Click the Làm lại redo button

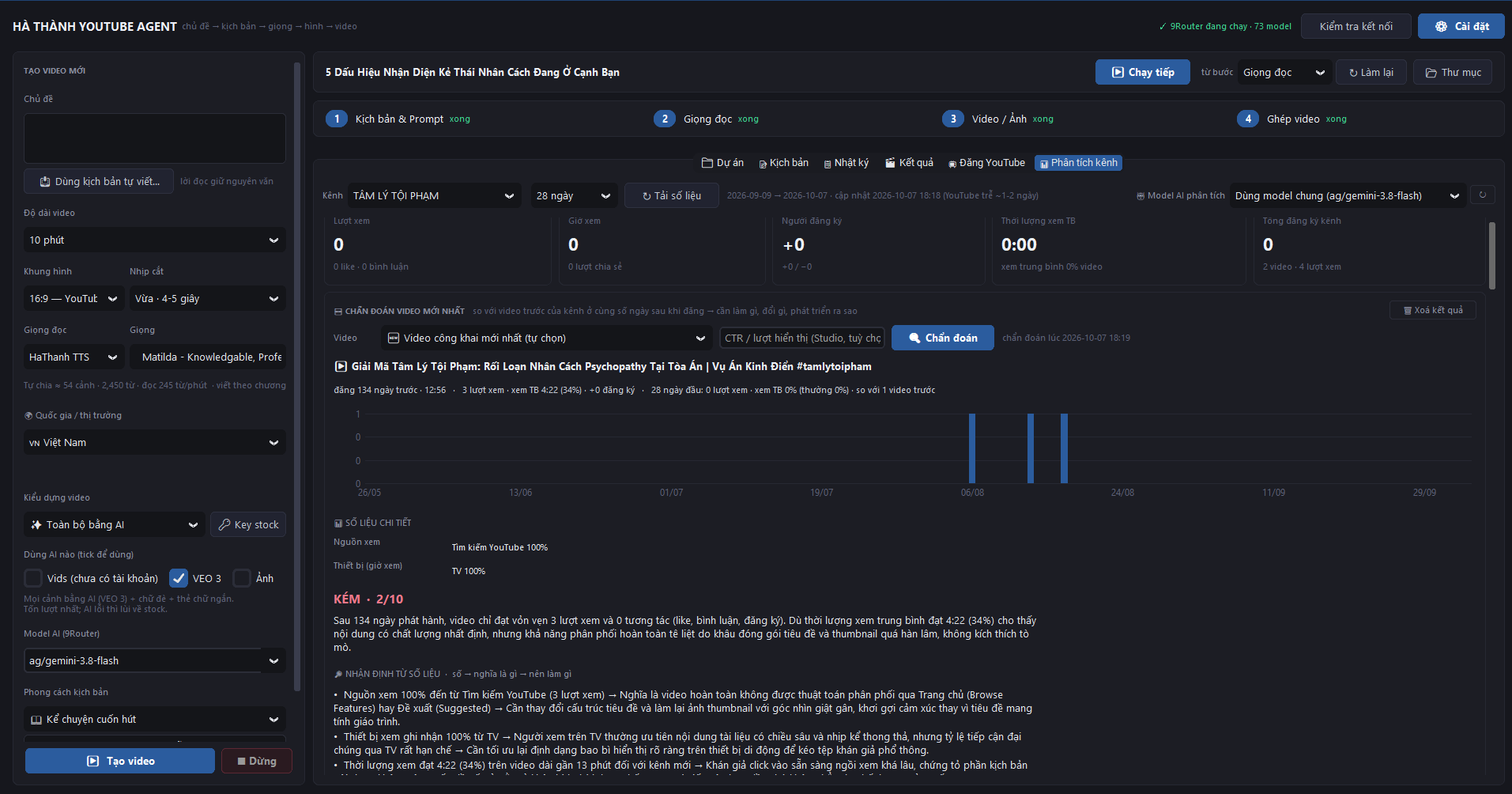1371,72
